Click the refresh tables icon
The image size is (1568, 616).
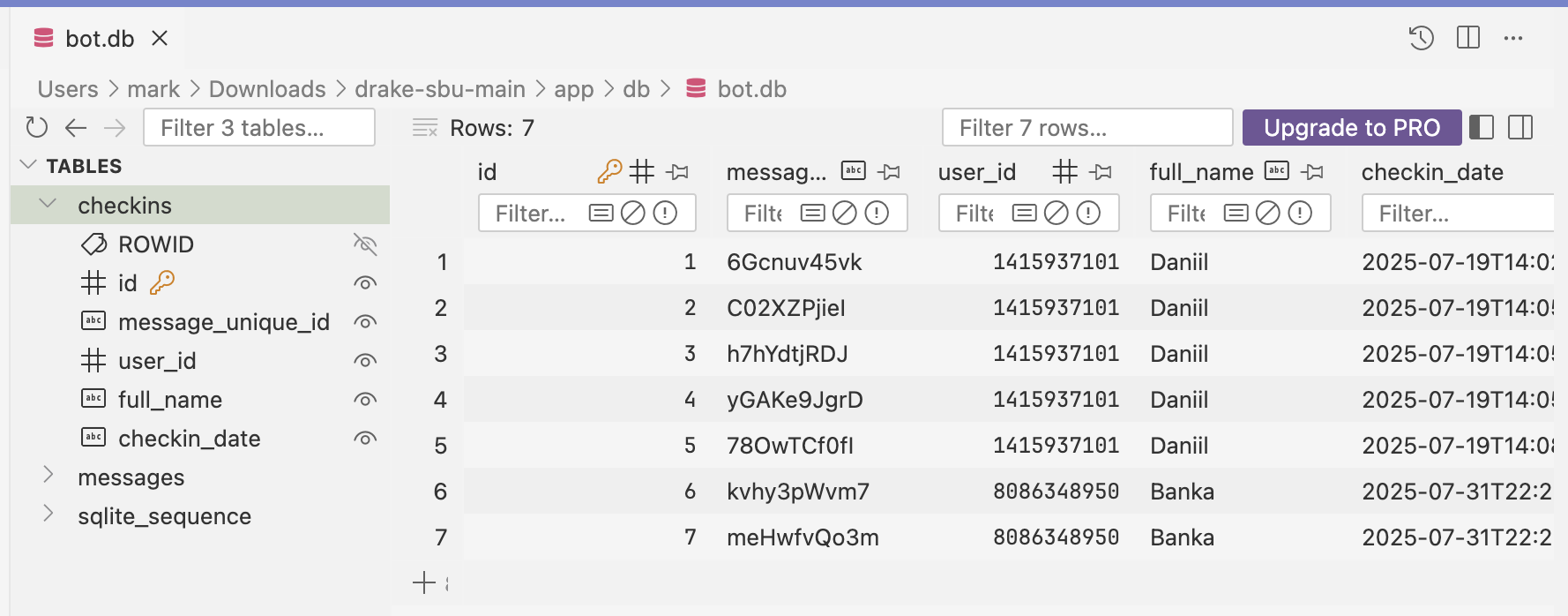(36, 128)
